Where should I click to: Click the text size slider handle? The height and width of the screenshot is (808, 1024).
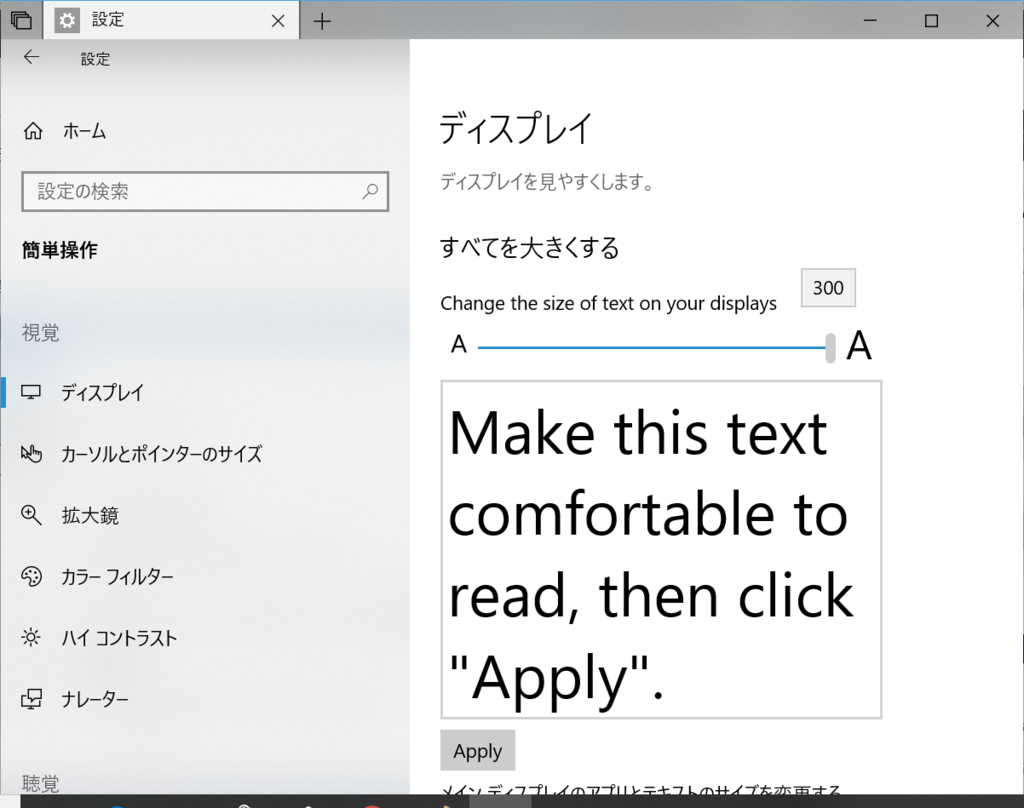click(x=829, y=348)
